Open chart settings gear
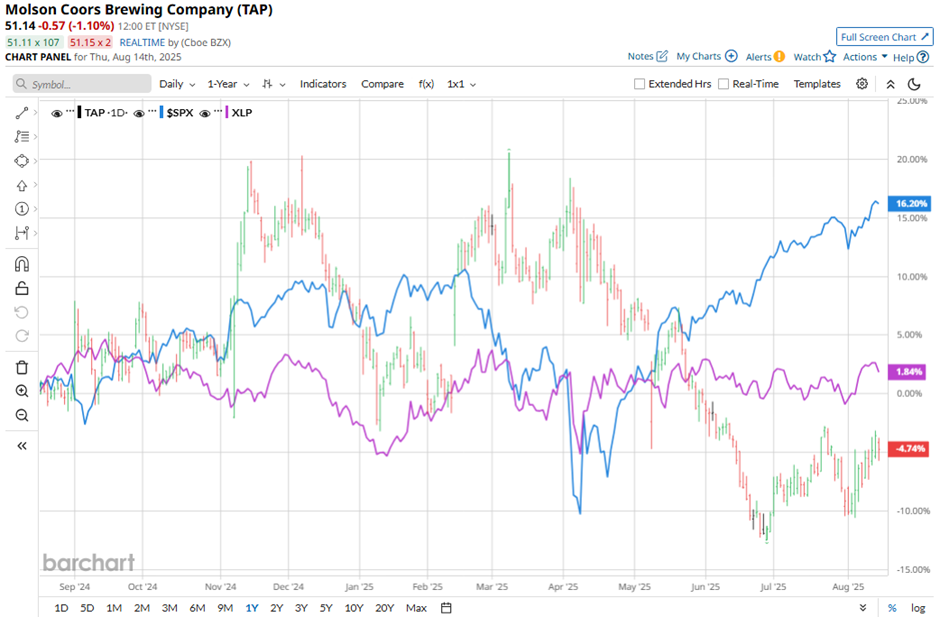Screen dimensions: 940x617 point(862,84)
